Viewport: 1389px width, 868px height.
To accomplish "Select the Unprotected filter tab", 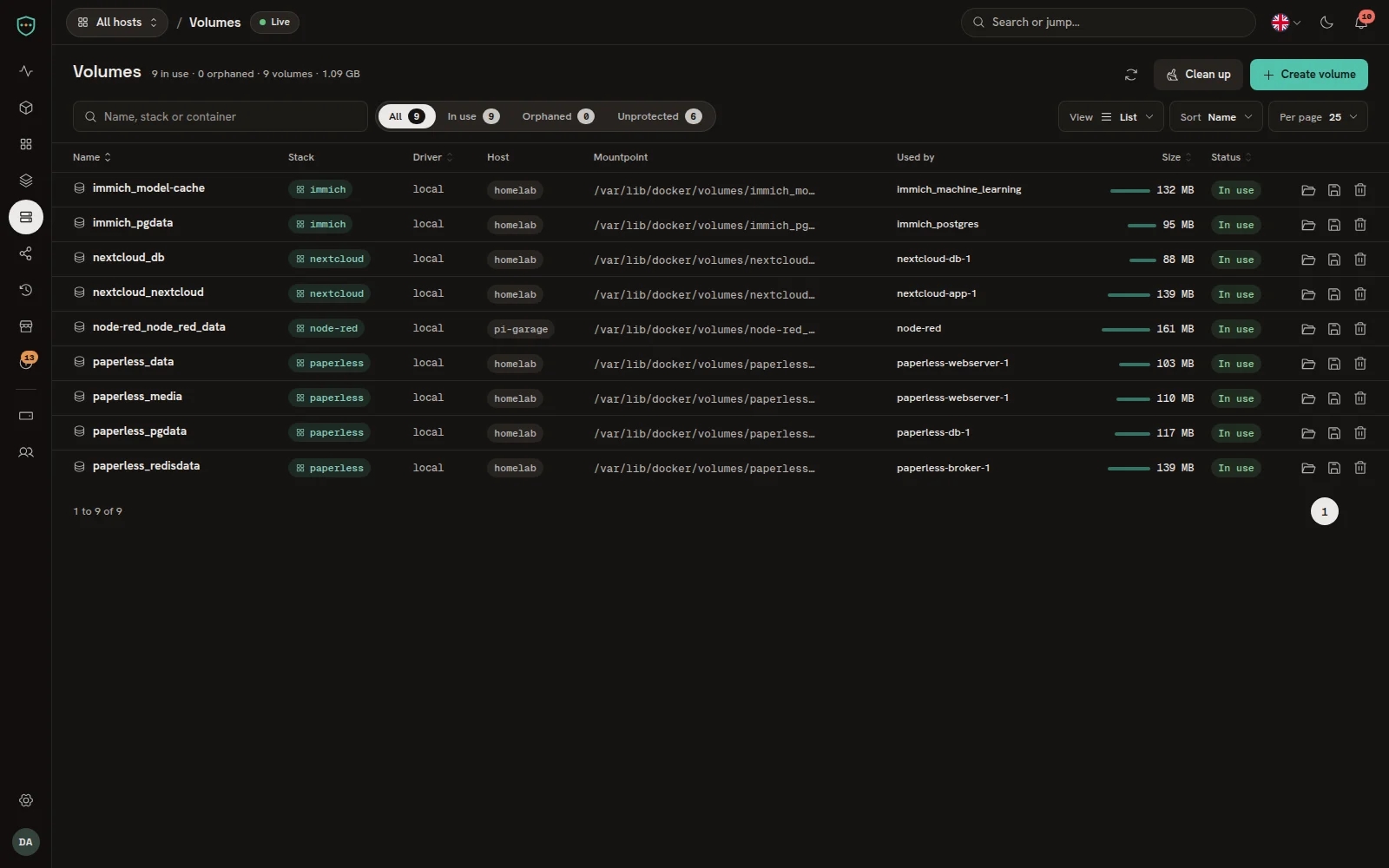I will pyautogui.click(x=660, y=116).
